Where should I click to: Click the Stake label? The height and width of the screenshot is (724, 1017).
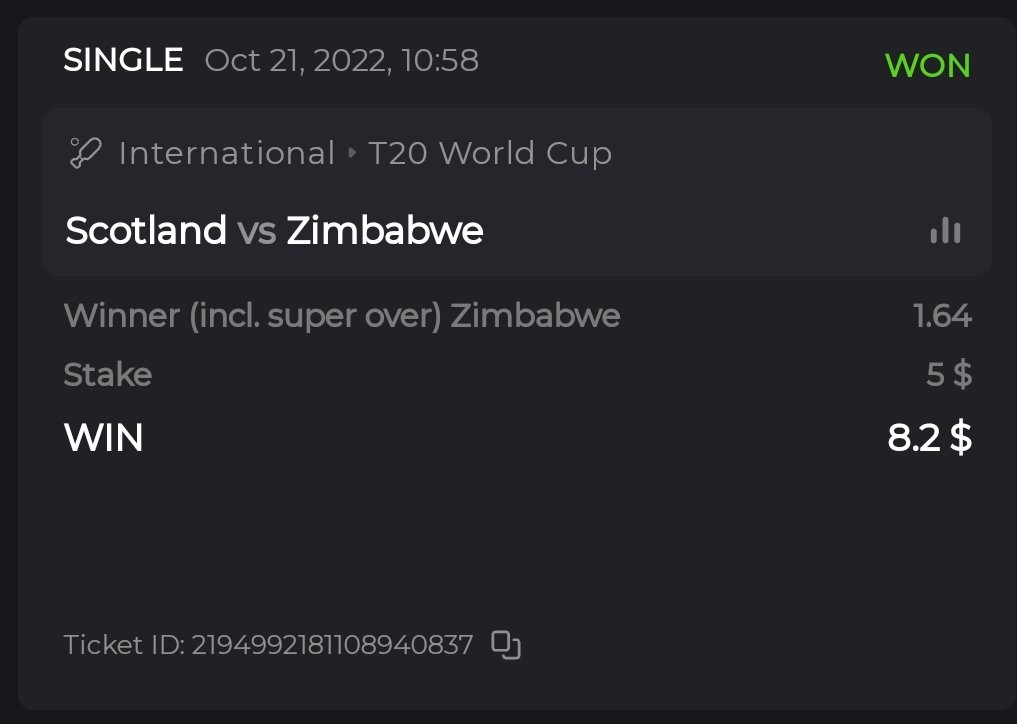[x=108, y=375]
